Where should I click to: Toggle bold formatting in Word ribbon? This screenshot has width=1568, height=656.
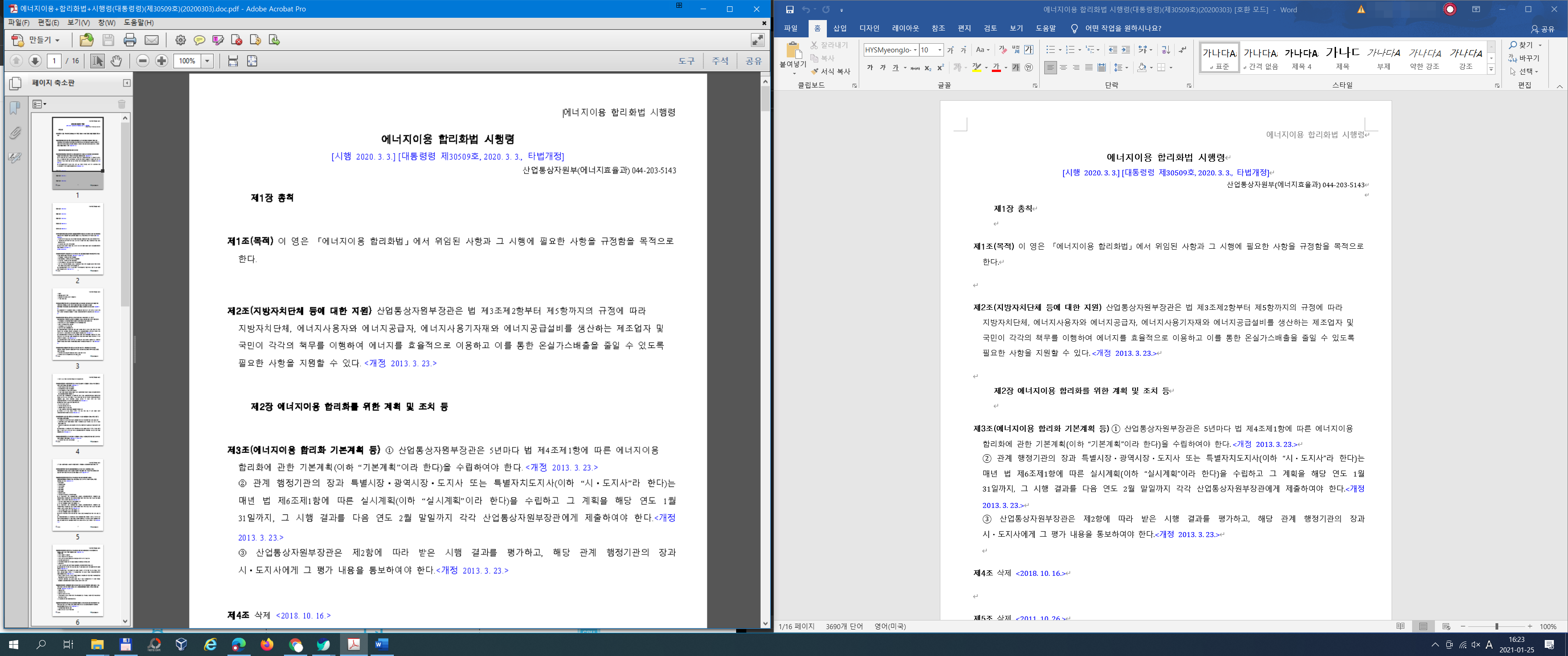pos(870,67)
